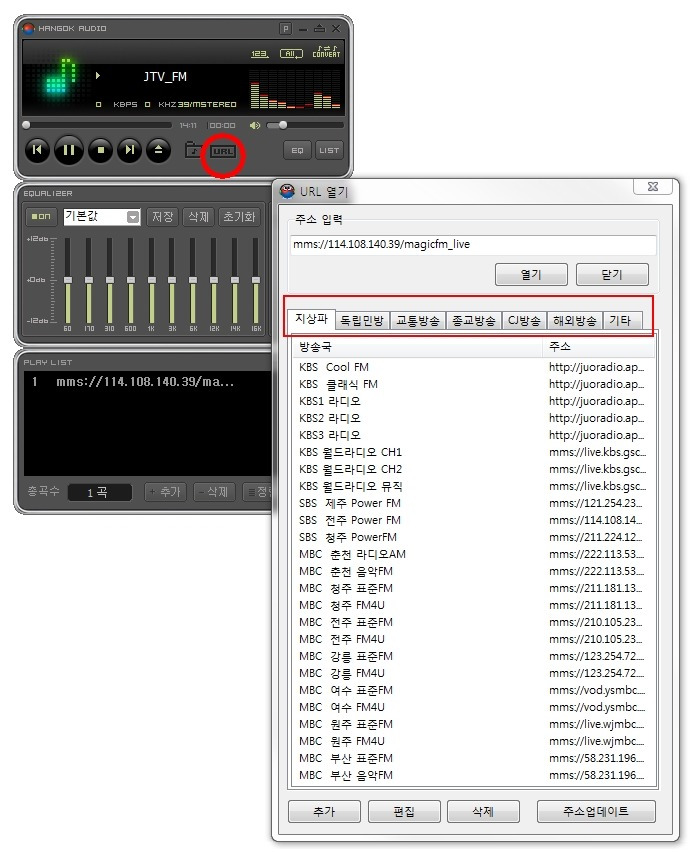
Task: Switch to the 해외방송 tab
Action: tap(575, 321)
